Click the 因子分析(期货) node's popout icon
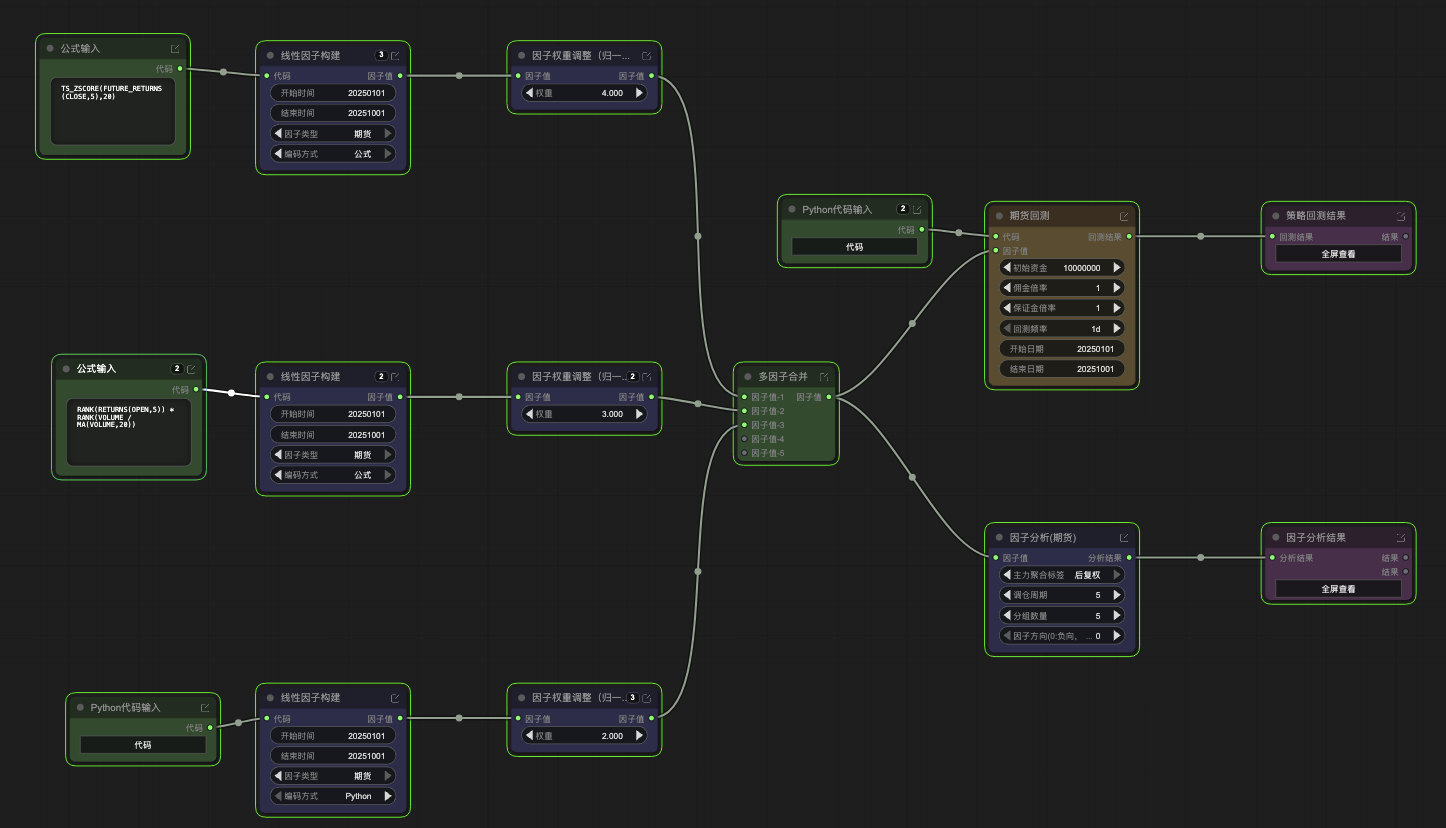Screen dimensions: 1446x828 (1124, 538)
